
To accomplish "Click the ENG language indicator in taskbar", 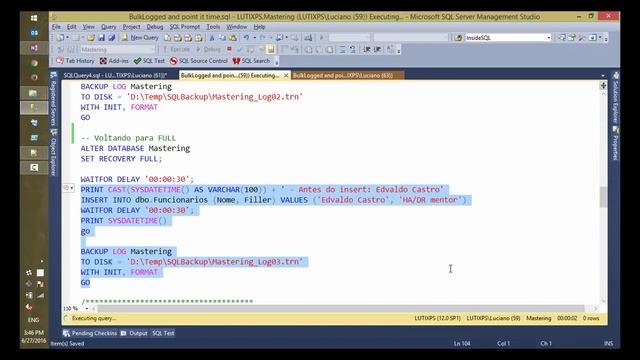I will (33, 320).
